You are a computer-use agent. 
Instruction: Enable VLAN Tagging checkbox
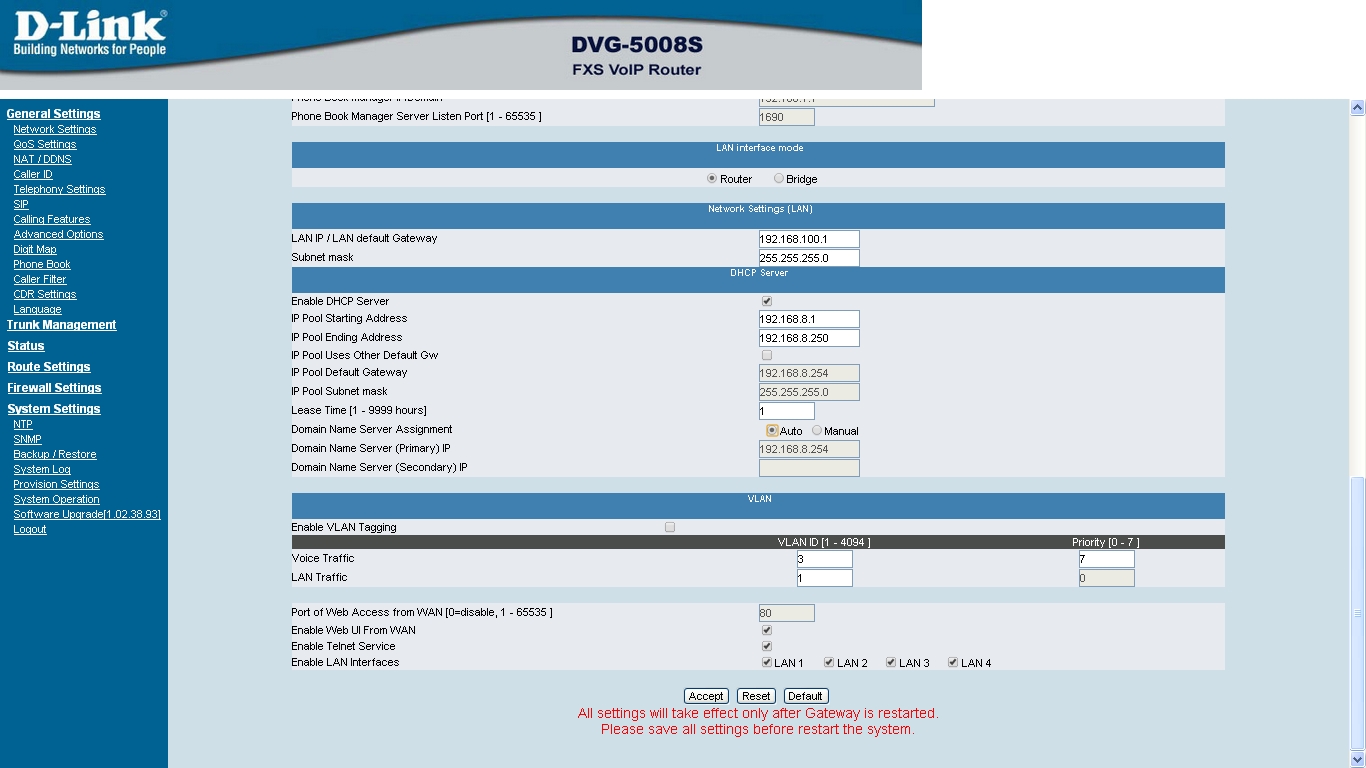point(670,527)
